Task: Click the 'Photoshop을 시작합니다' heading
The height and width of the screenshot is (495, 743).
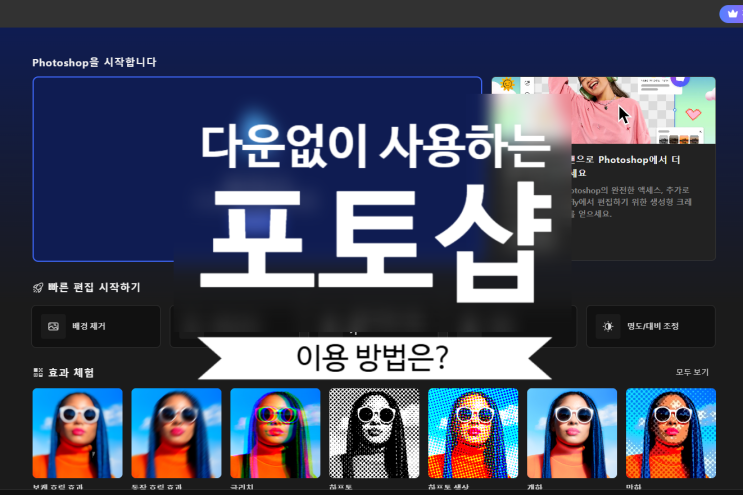Action: 94,63
